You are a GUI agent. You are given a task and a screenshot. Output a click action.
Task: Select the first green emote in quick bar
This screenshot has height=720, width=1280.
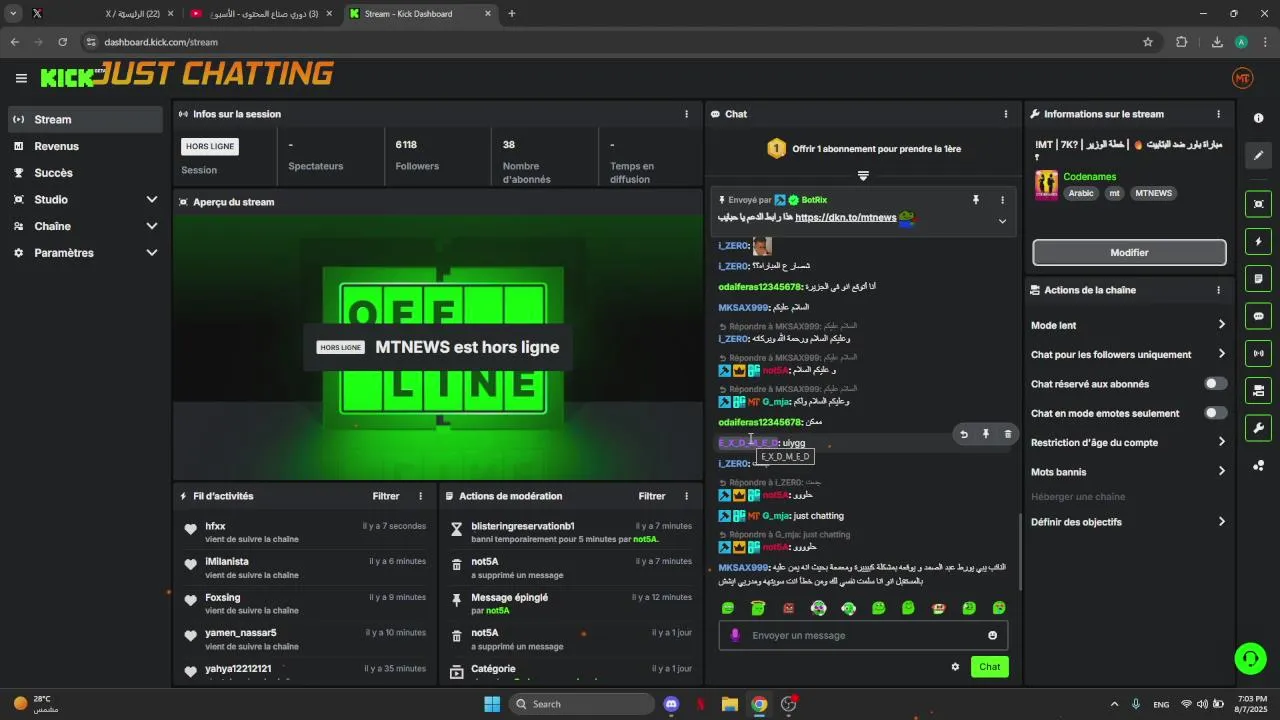[x=728, y=608]
